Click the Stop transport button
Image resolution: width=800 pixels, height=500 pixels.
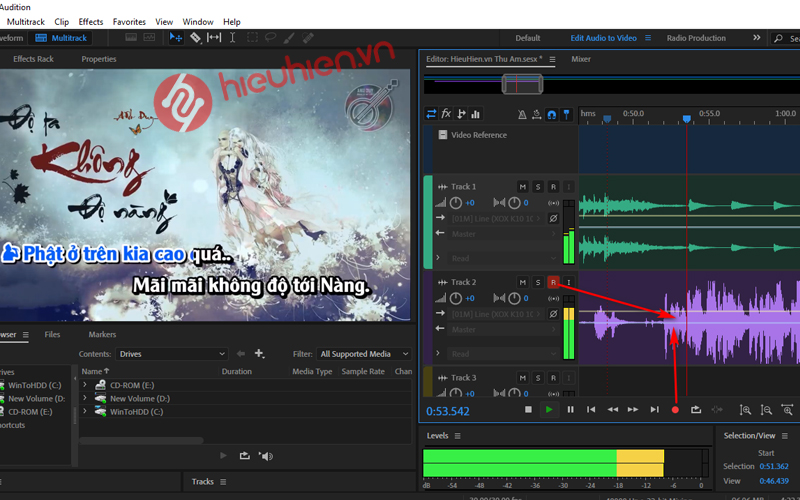pyautogui.click(x=528, y=410)
